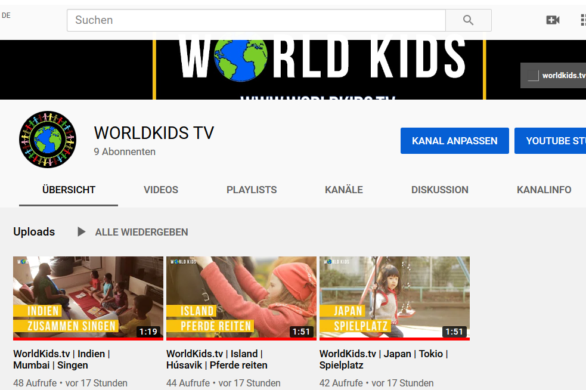The height and width of the screenshot is (390, 586).
Task: Click Alle Wiedergeben to play all uploads
Action: [141, 232]
